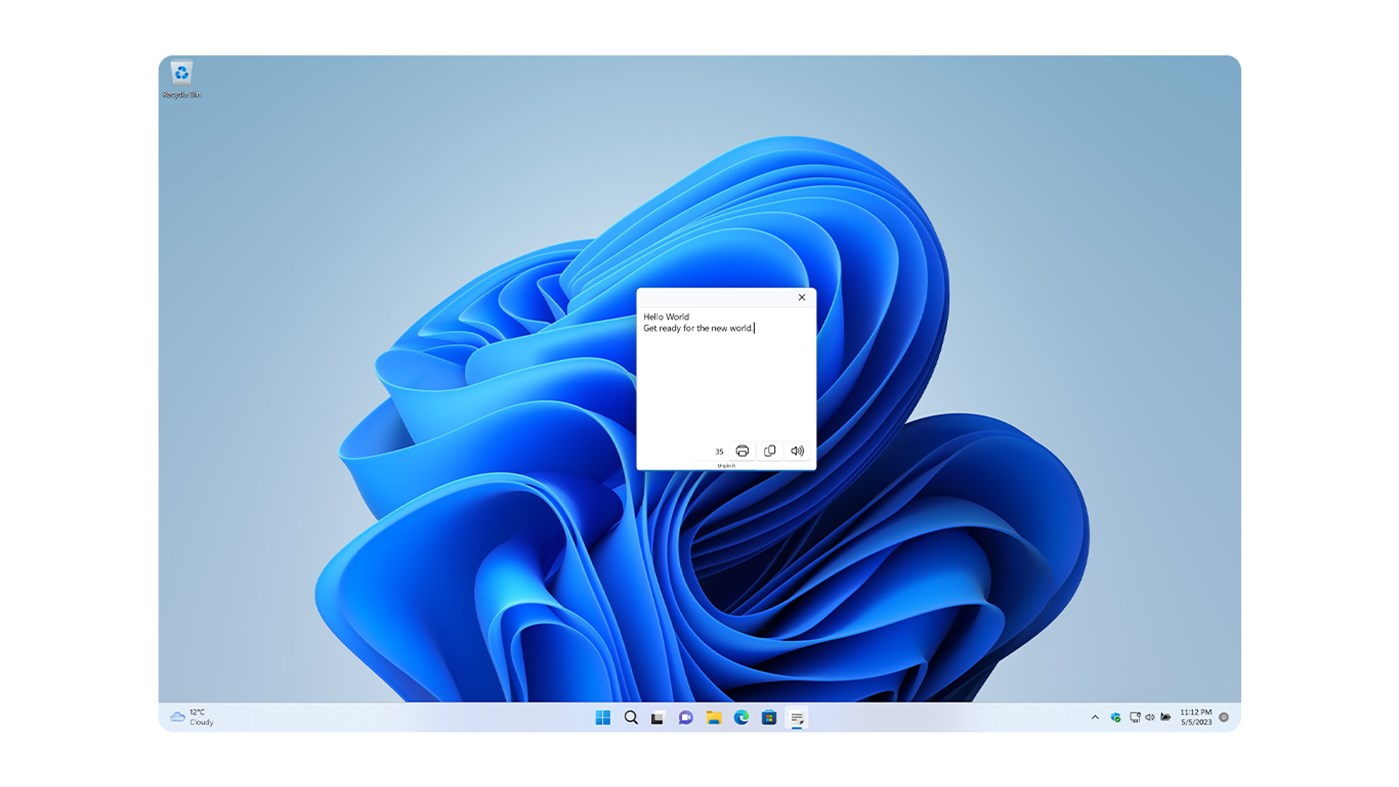This screenshot has height=787, width=1399.
Task: Place the cursor after 'new world.' in the note
Action: point(753,327)
